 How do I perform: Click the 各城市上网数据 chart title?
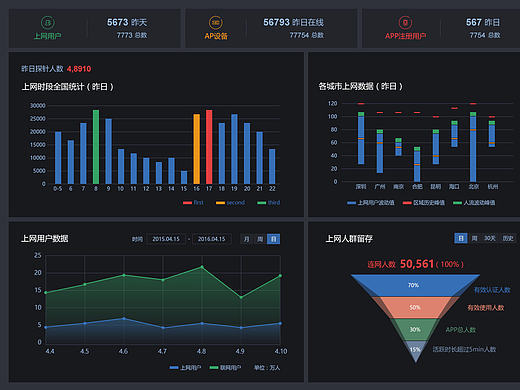click(361, 86)
